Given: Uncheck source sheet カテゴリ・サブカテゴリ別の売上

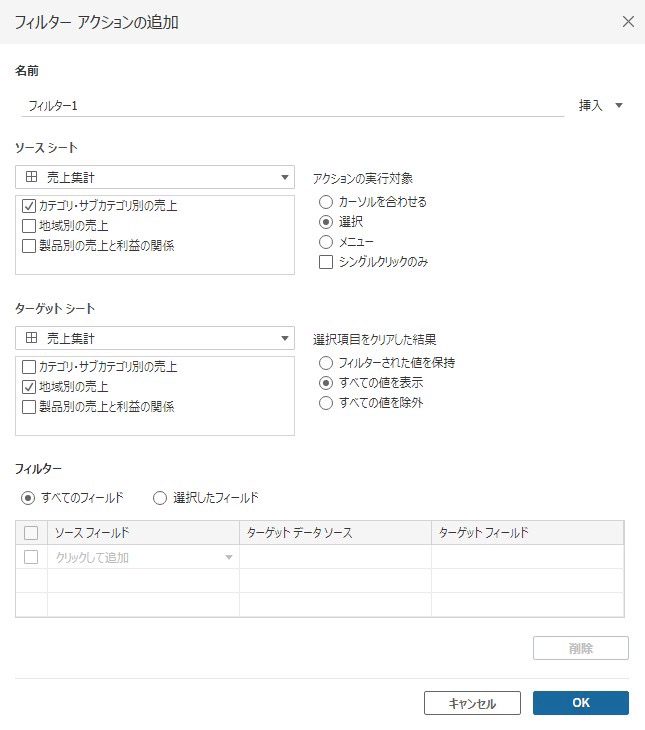Looking at the screenshot, I should [29, 205].
